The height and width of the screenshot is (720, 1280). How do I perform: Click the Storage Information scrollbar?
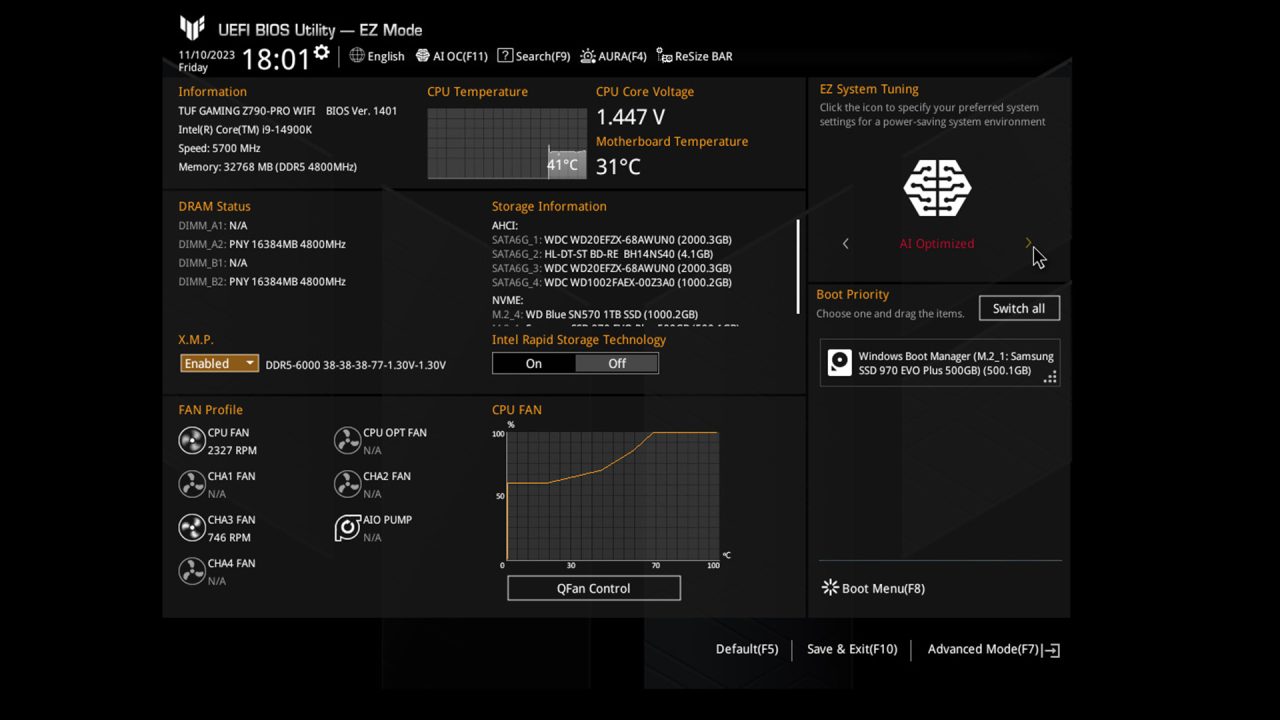coord(798,267)
